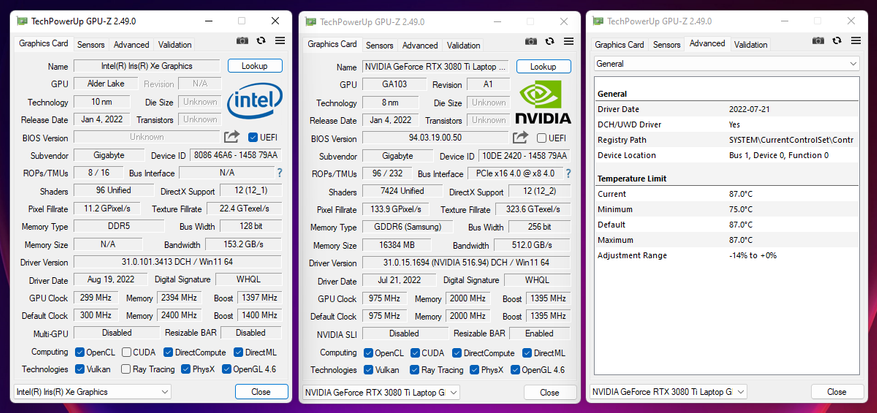
Task: Click the Adjustment Range value -14% to +0%
Action: coord(752,255)
